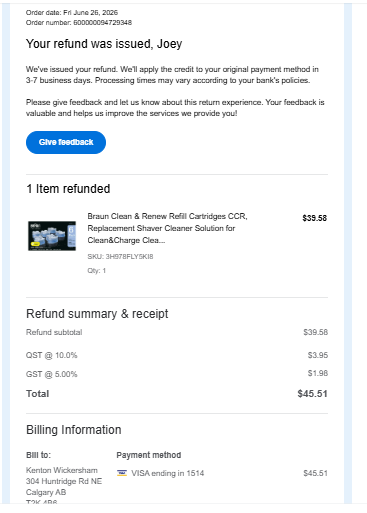Click the Total amount $45.51

(x=312, y=394)
